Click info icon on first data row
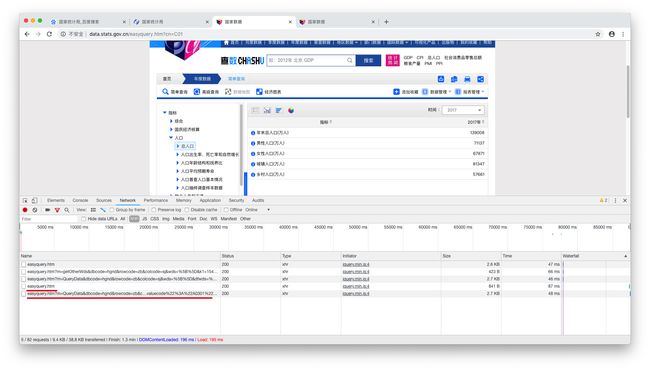Screen dimensions: 650x370 tap(253, 133)
